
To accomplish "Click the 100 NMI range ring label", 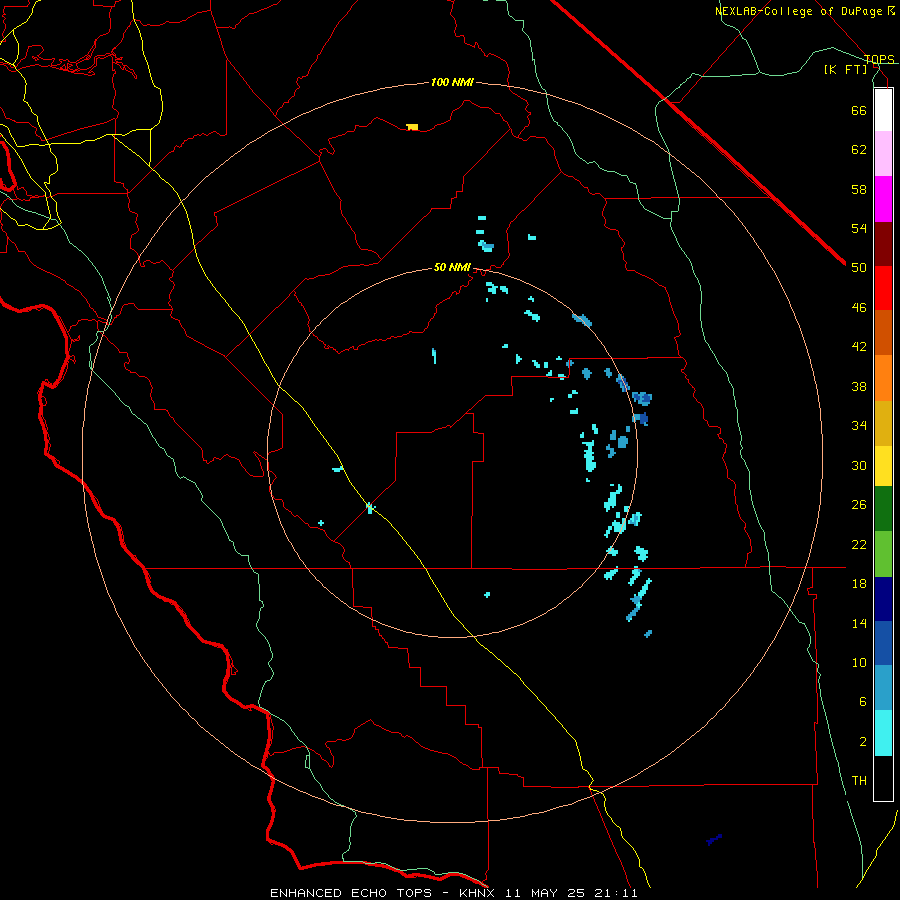I will click(452, 82).
